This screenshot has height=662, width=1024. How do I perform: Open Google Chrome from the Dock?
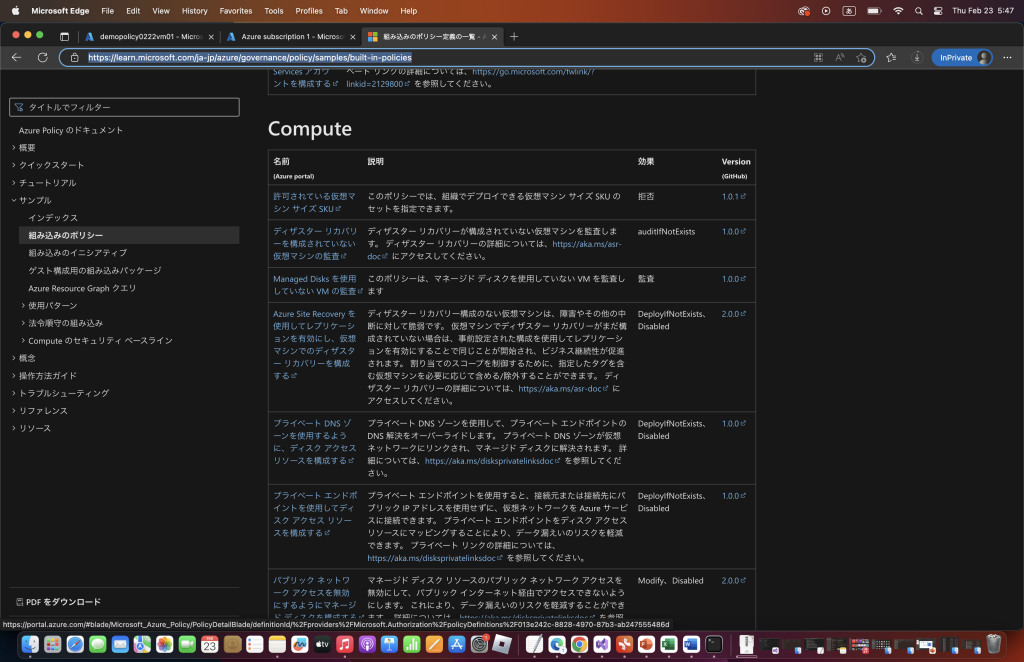(x=579, y=644)
